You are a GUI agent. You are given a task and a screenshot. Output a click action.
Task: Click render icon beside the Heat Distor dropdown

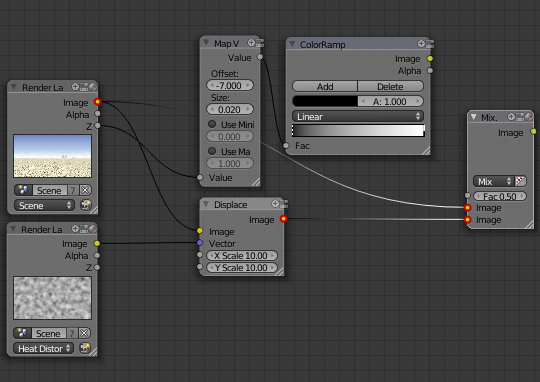tap(85, 348)
